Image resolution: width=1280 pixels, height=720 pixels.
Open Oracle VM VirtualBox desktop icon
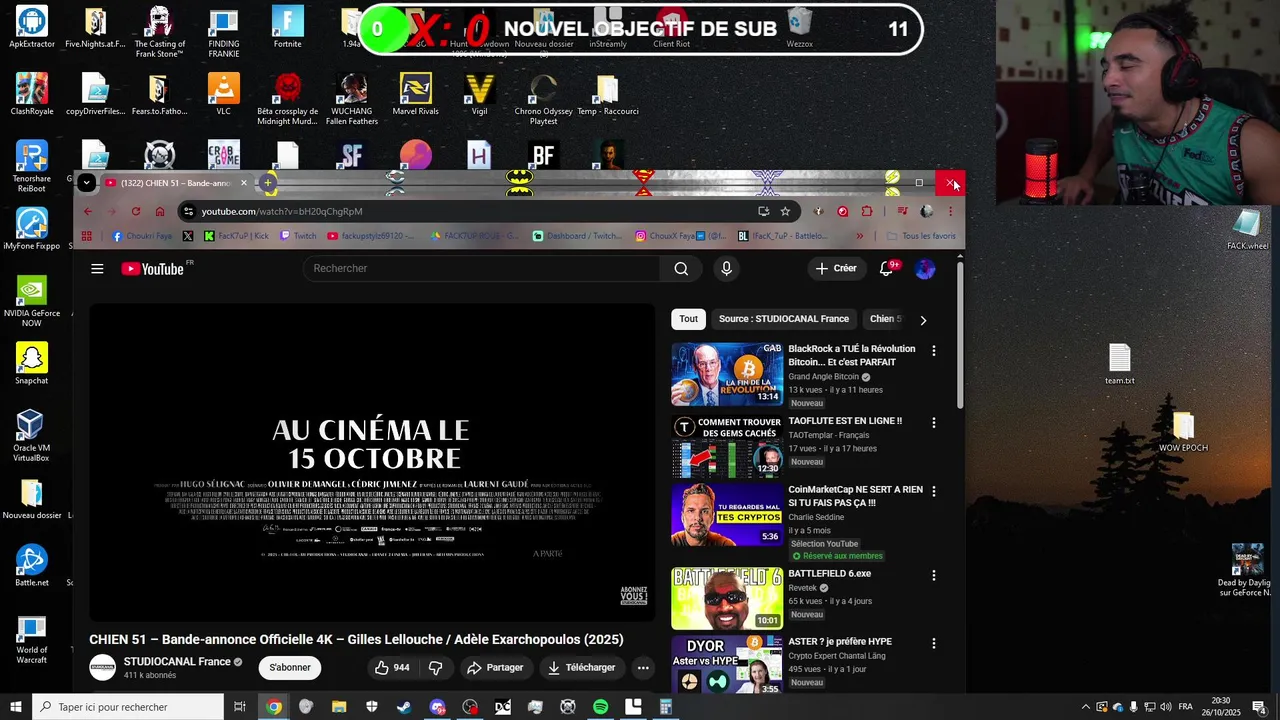coord(32,436)
